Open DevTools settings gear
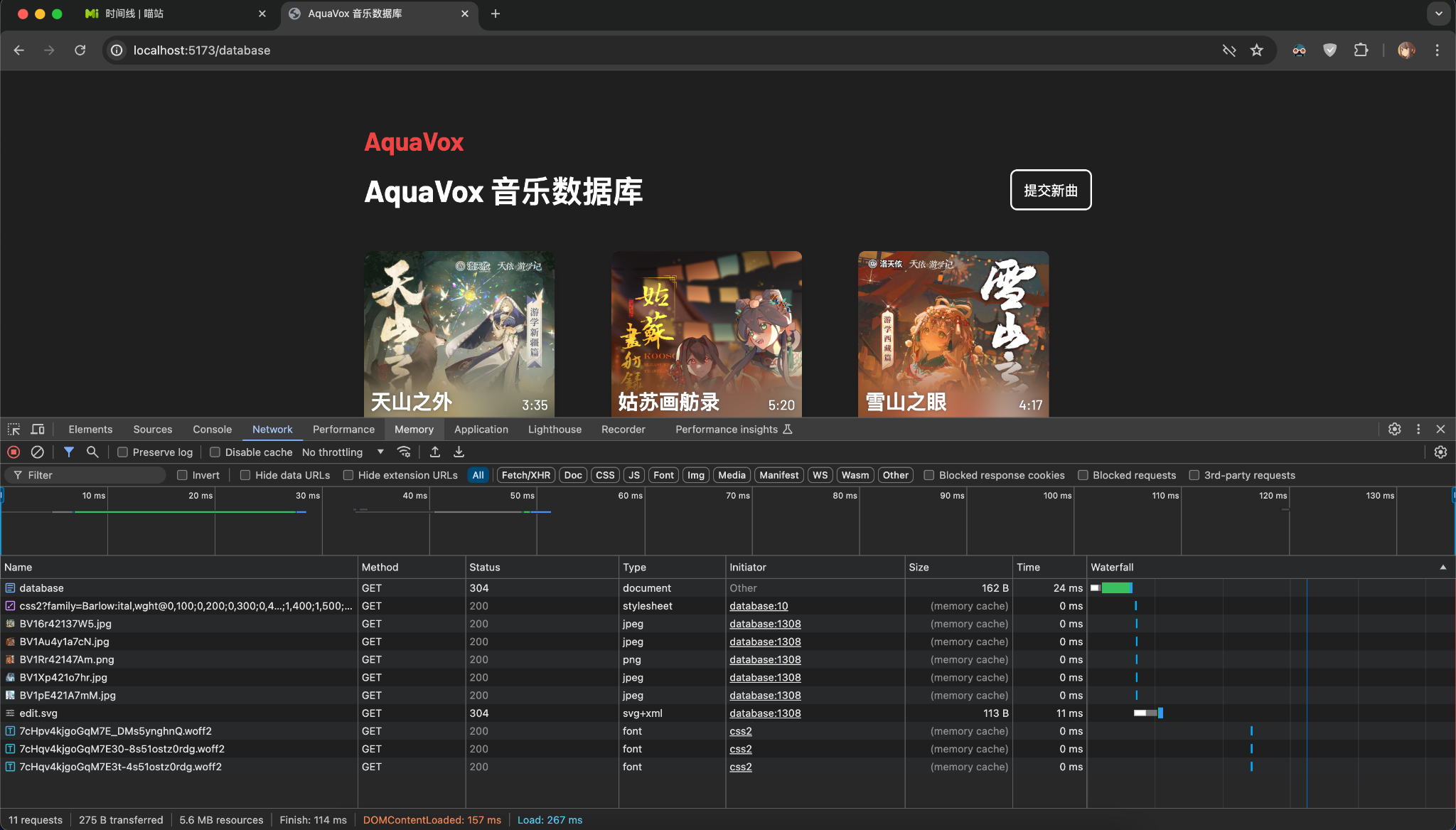This screenshot has width=1456, height=830. click(1394, 429)
